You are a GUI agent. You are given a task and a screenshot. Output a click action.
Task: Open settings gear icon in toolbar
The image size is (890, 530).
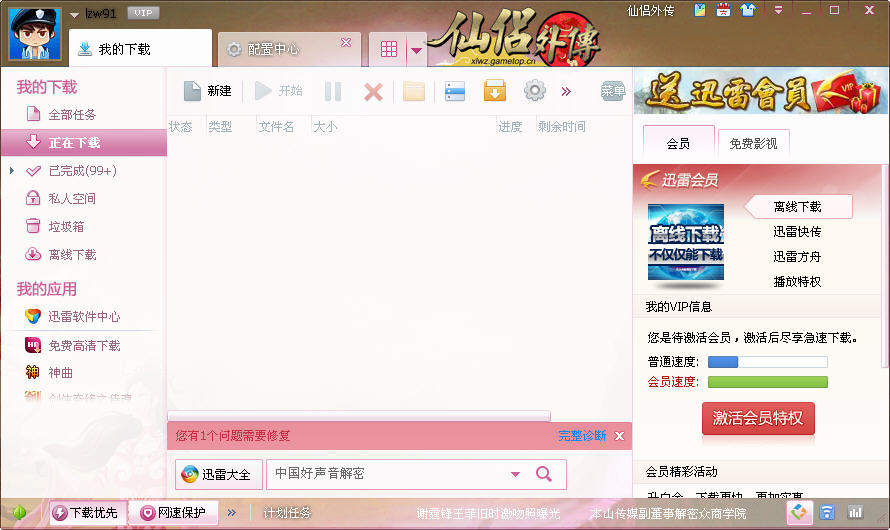(535, 90)
